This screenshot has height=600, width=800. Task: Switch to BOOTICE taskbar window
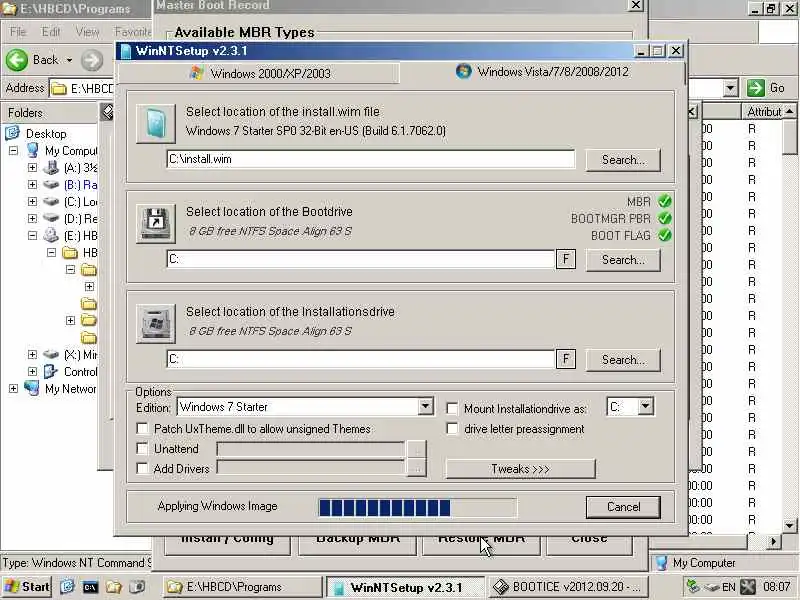pyautogui.click(x=568, y=587)
